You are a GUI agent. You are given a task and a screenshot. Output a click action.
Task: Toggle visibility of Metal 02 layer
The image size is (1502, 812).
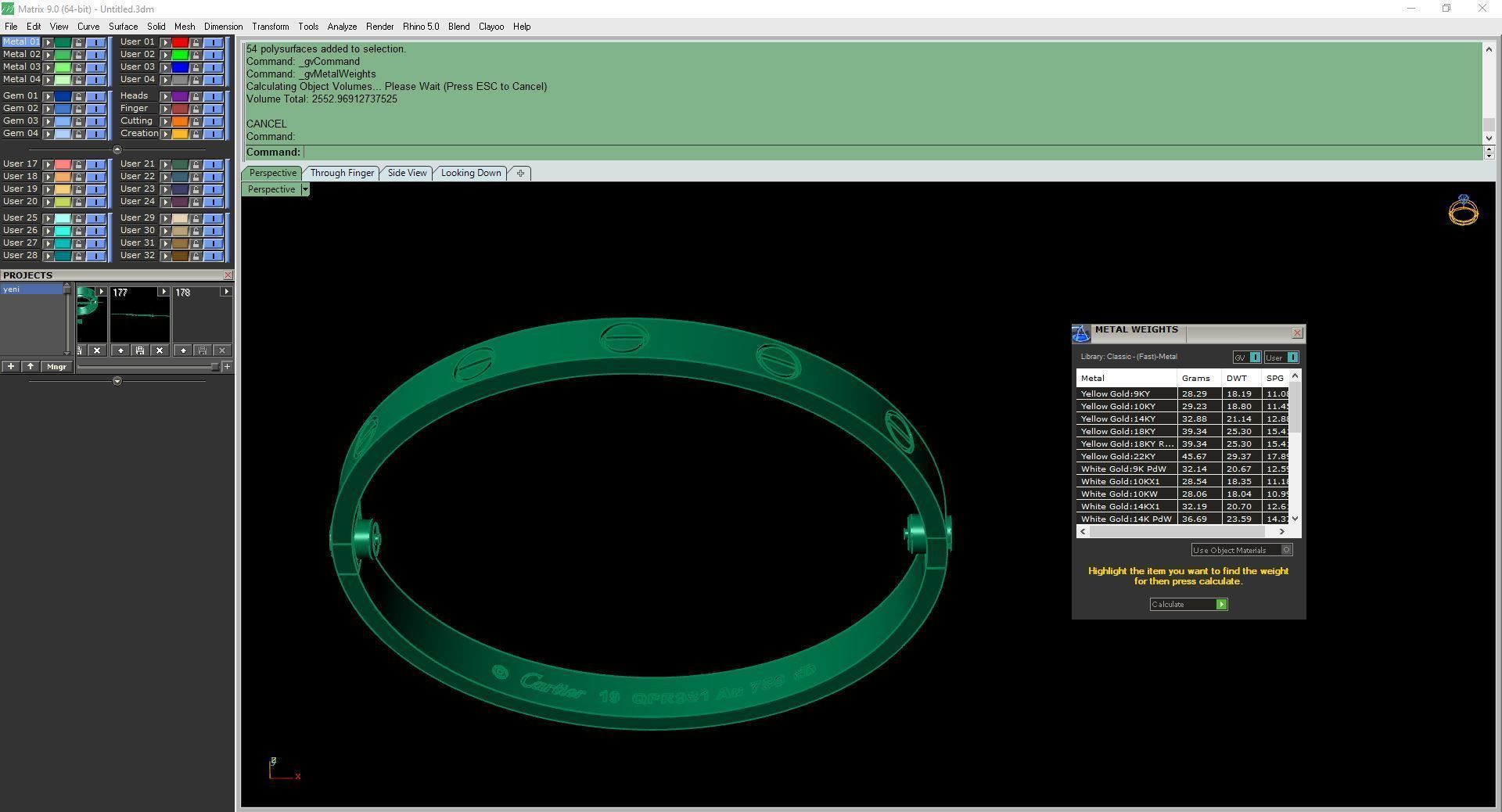pyautogui.click(x=96, y=55)
